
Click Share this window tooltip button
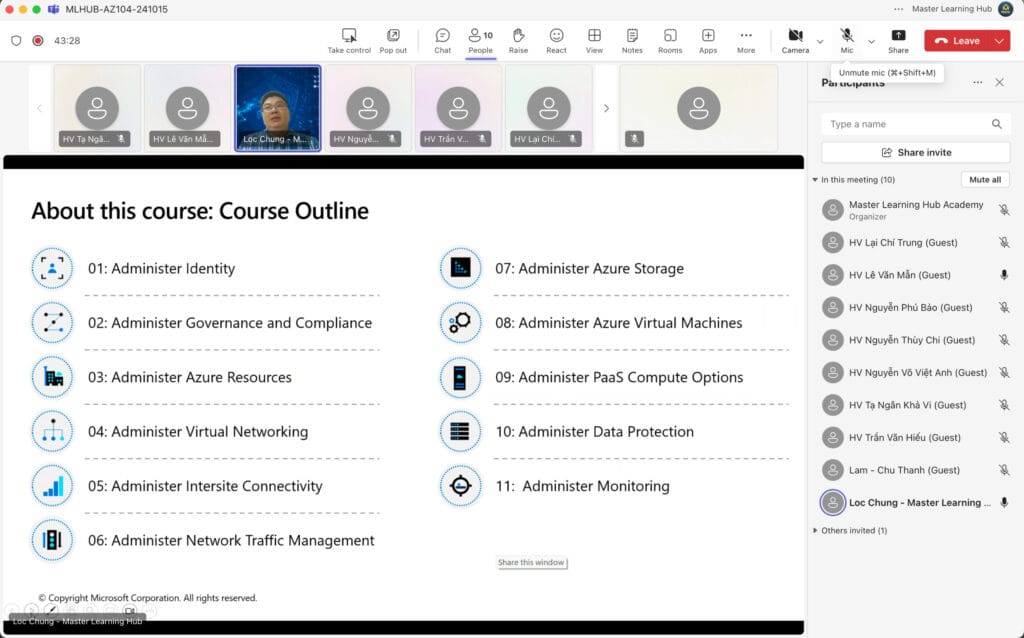(532, 562)
